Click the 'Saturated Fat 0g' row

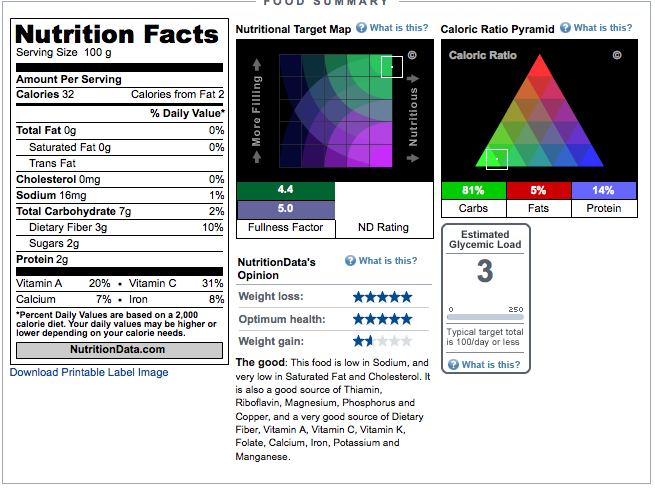120,147
